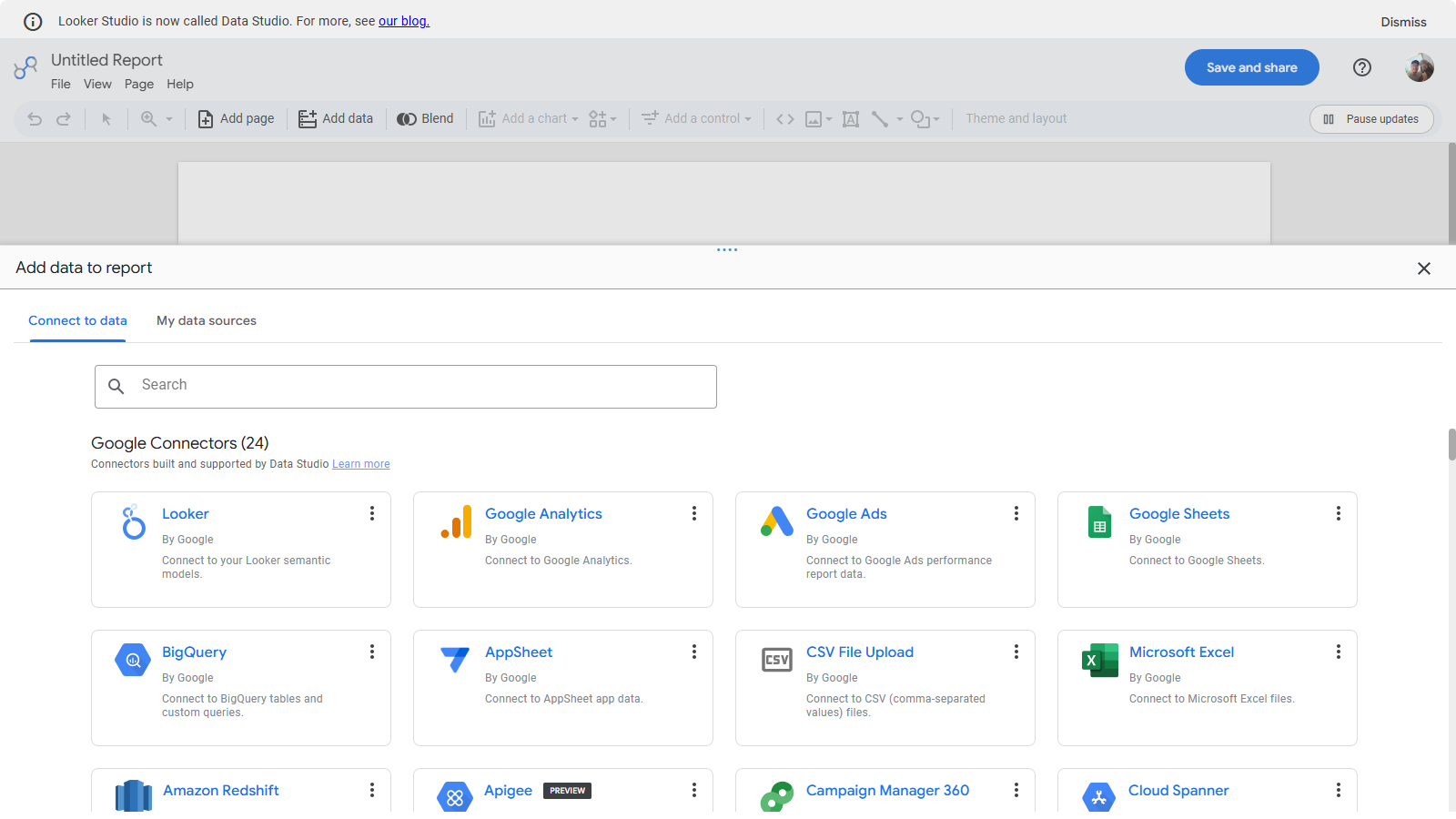Click the Undo arrow in toolbar

point(35,119)
